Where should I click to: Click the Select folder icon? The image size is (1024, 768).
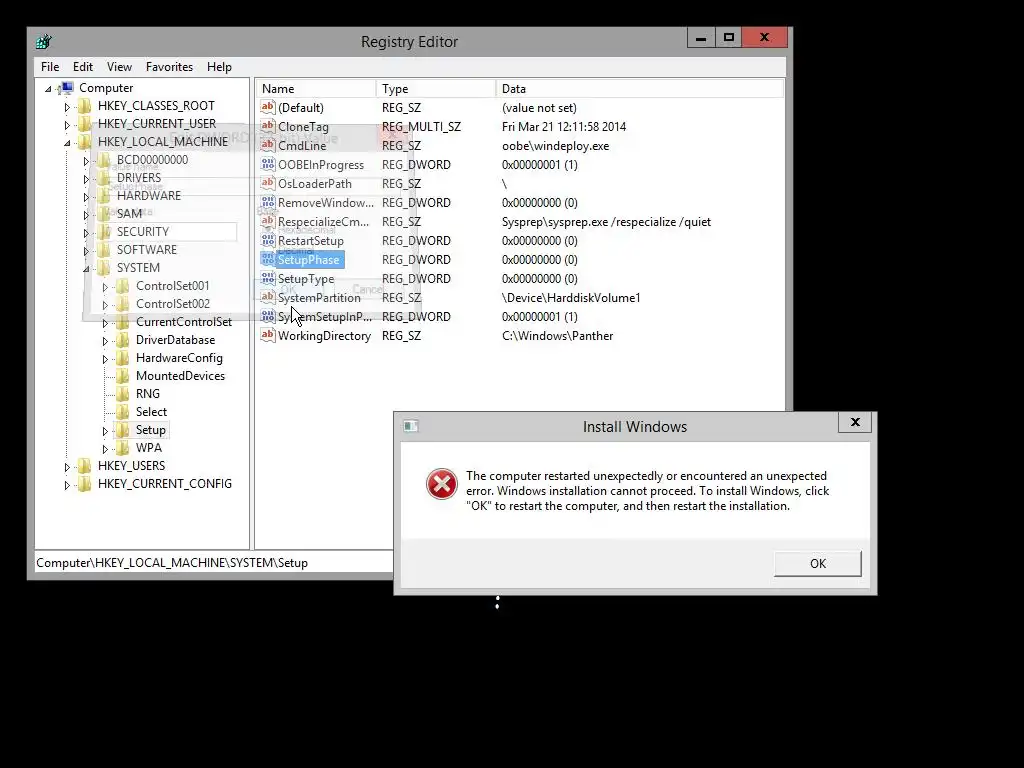[123, 412]
